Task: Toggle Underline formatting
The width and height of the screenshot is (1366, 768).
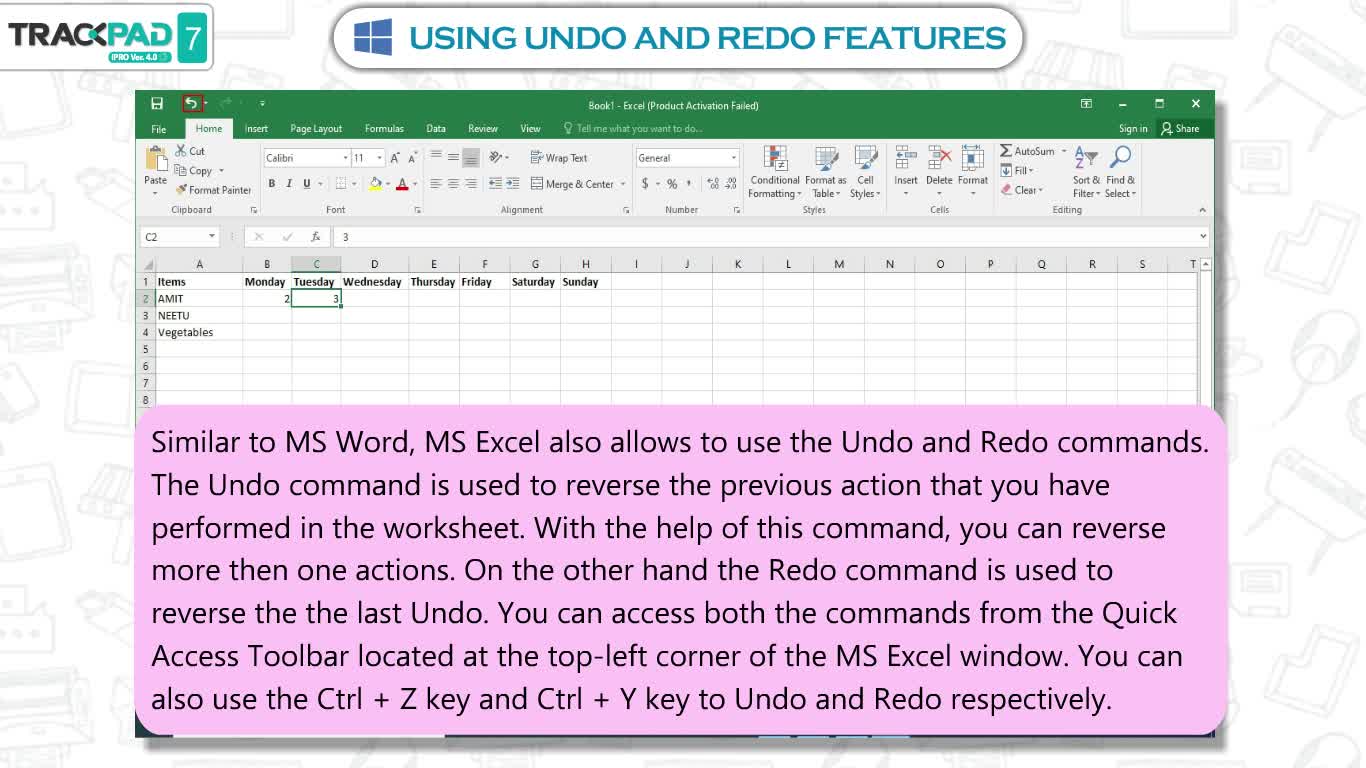Action: [x=306, y=184]
